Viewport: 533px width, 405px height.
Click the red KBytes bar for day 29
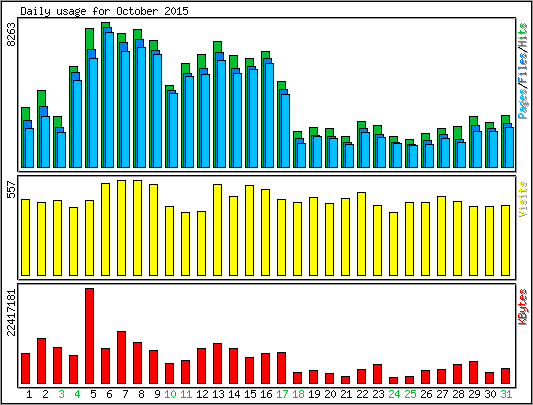coord(474,373)
